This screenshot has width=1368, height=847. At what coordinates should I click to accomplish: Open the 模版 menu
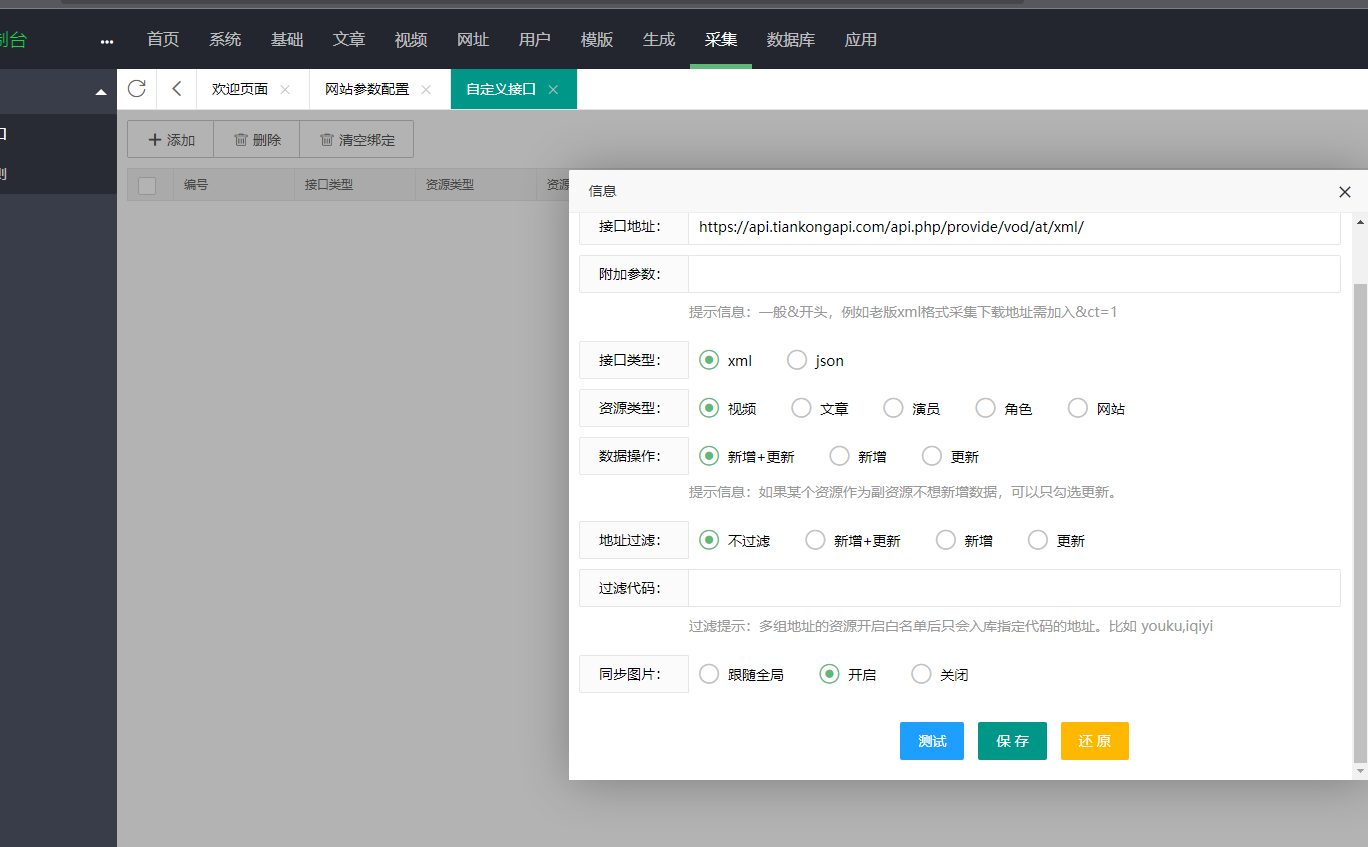coord(597,39)
